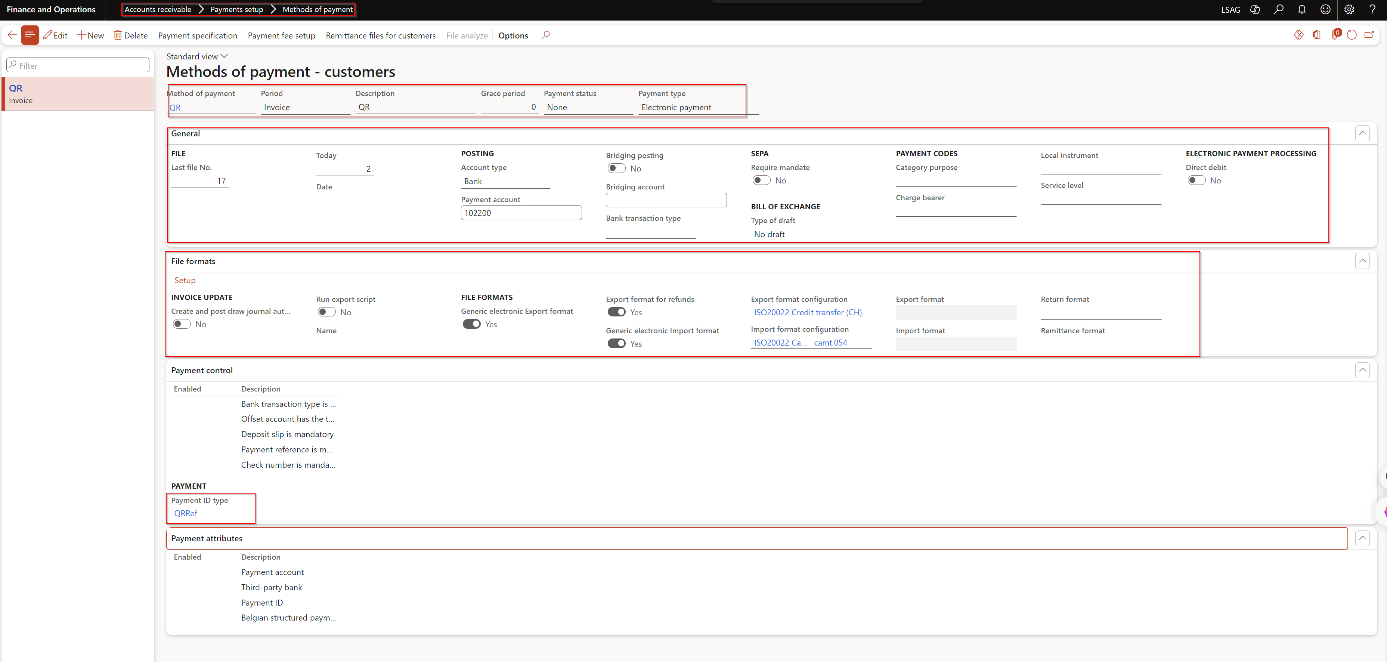Click Finance and Operations title

tap(52, 9)
